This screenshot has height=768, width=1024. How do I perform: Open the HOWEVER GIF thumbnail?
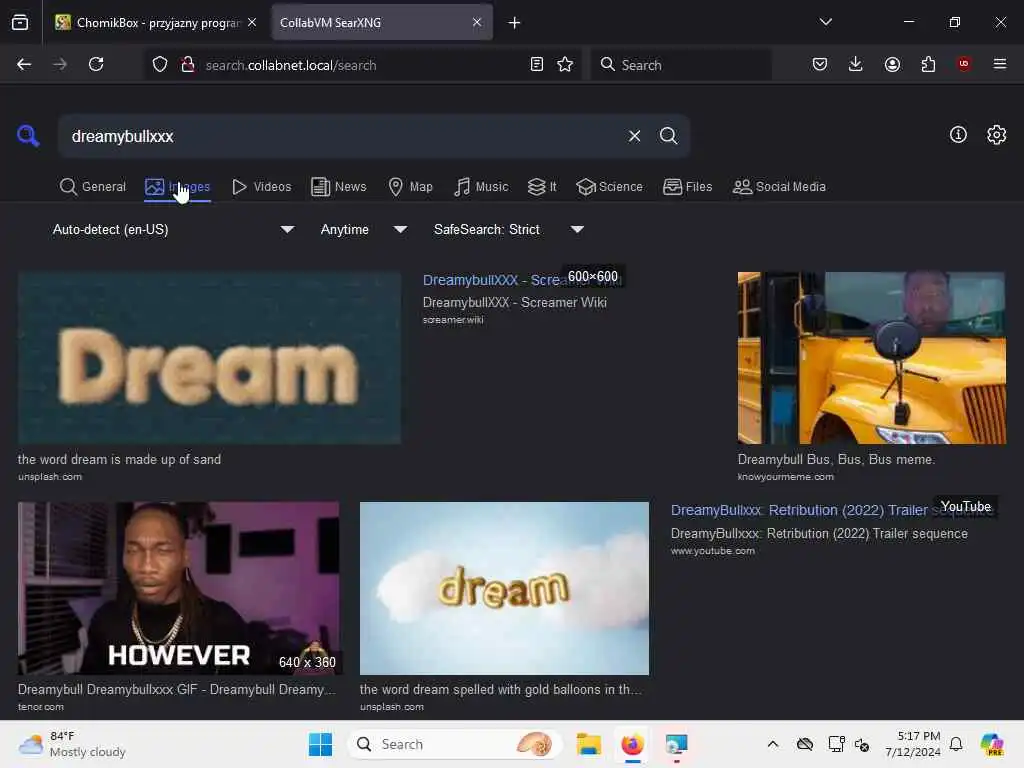[x=178, y=588]
